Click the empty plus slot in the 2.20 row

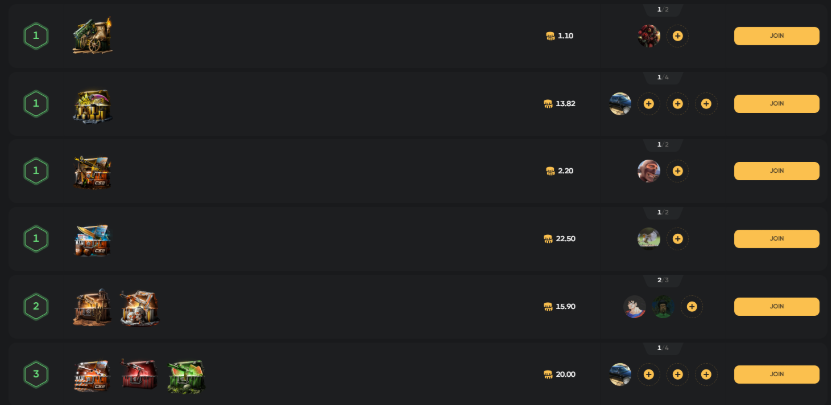677,171
